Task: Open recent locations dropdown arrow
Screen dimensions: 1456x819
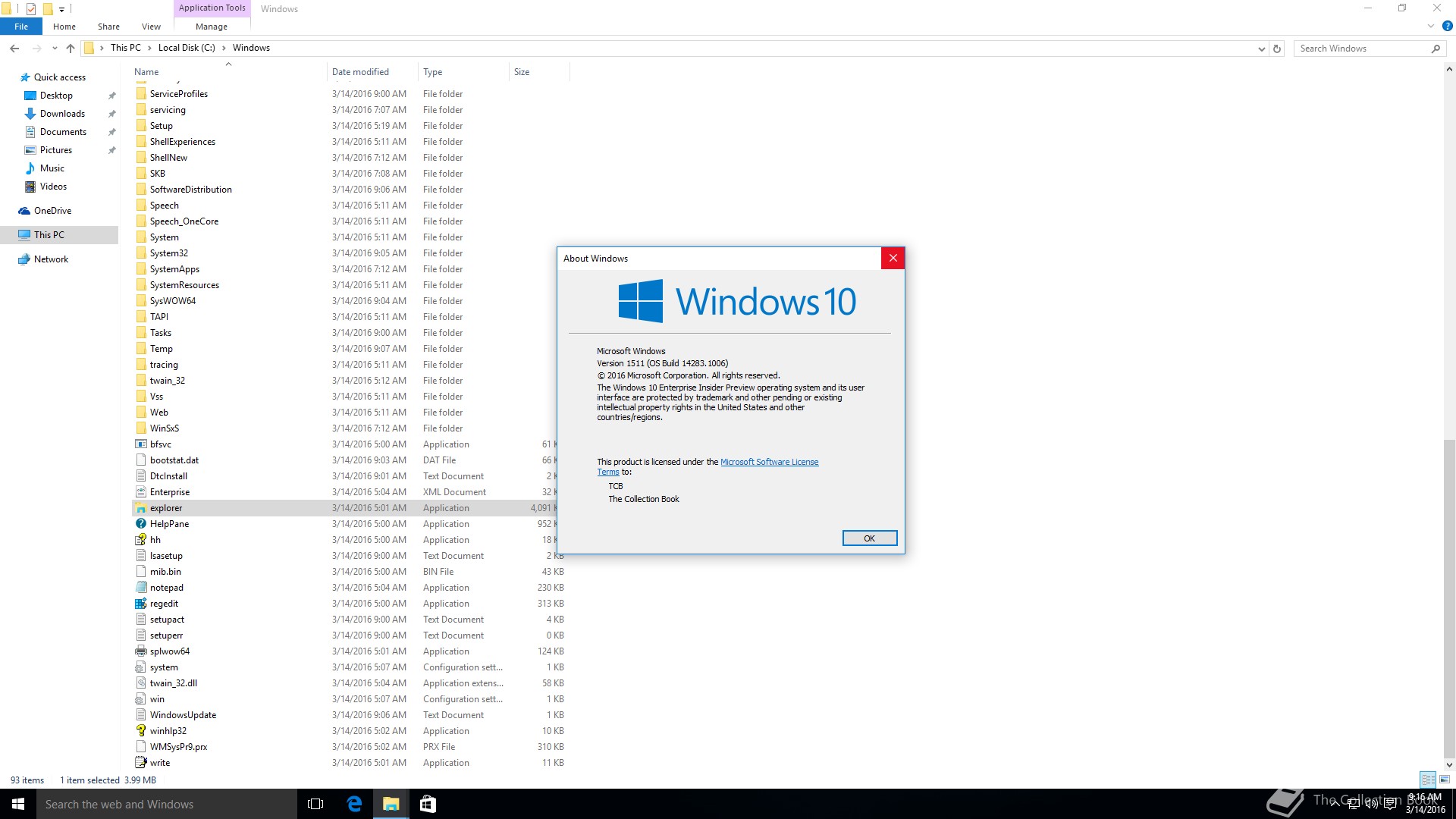Action: 55,49
